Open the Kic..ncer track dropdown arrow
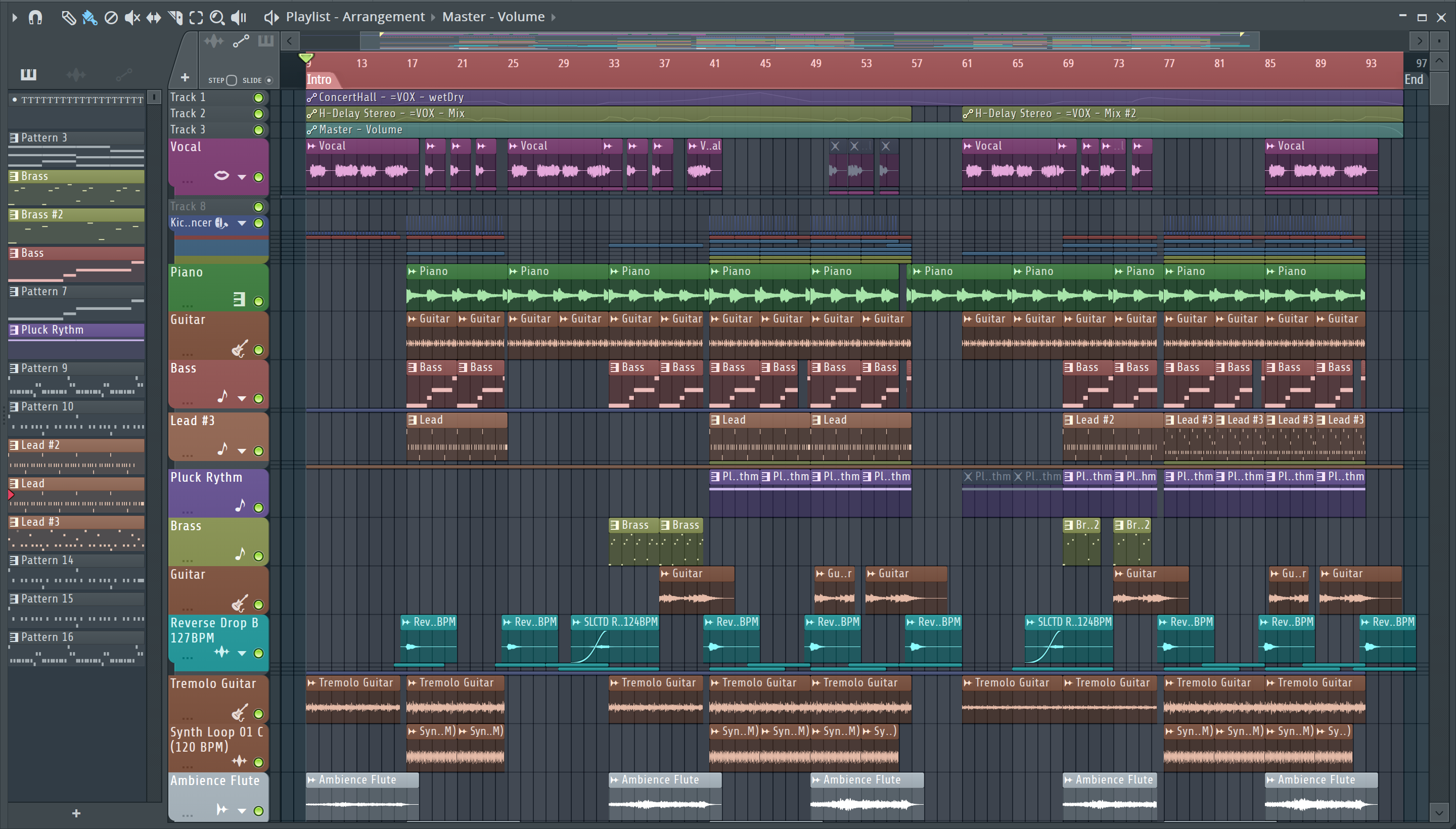Viewport: 1456px width, 829px height. 242,223
